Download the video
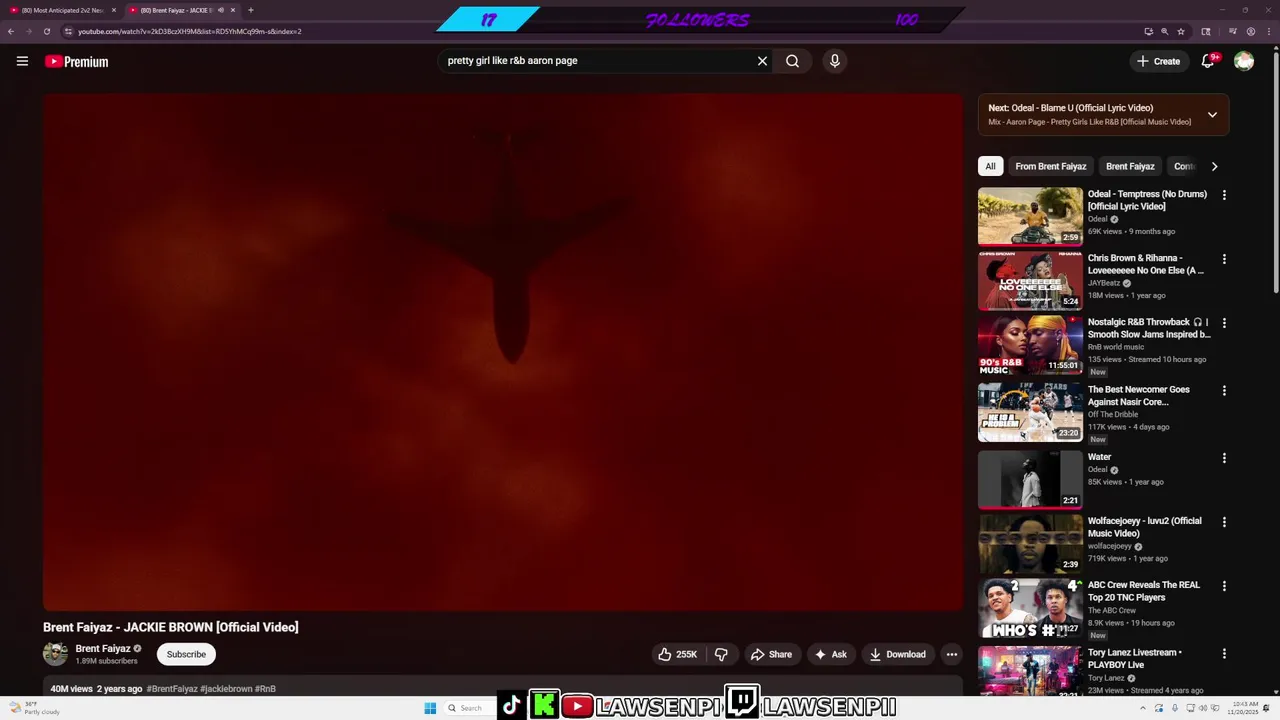 pyautogui.click(x=897, y=654)
